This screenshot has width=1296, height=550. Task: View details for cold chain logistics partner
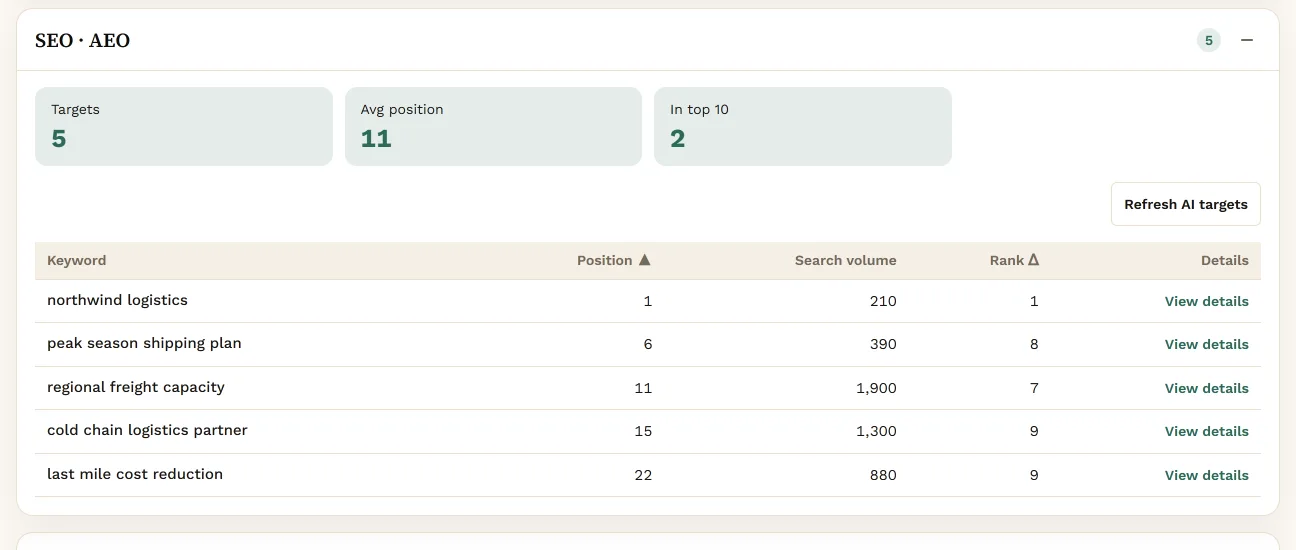tap(1207, 431)
